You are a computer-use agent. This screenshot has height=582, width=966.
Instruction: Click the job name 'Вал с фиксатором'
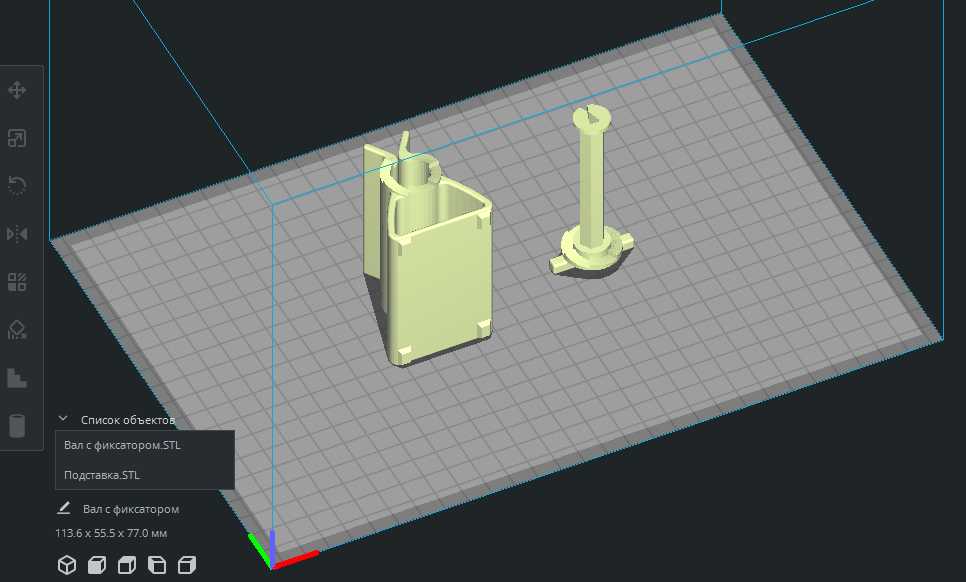(131, 509)
